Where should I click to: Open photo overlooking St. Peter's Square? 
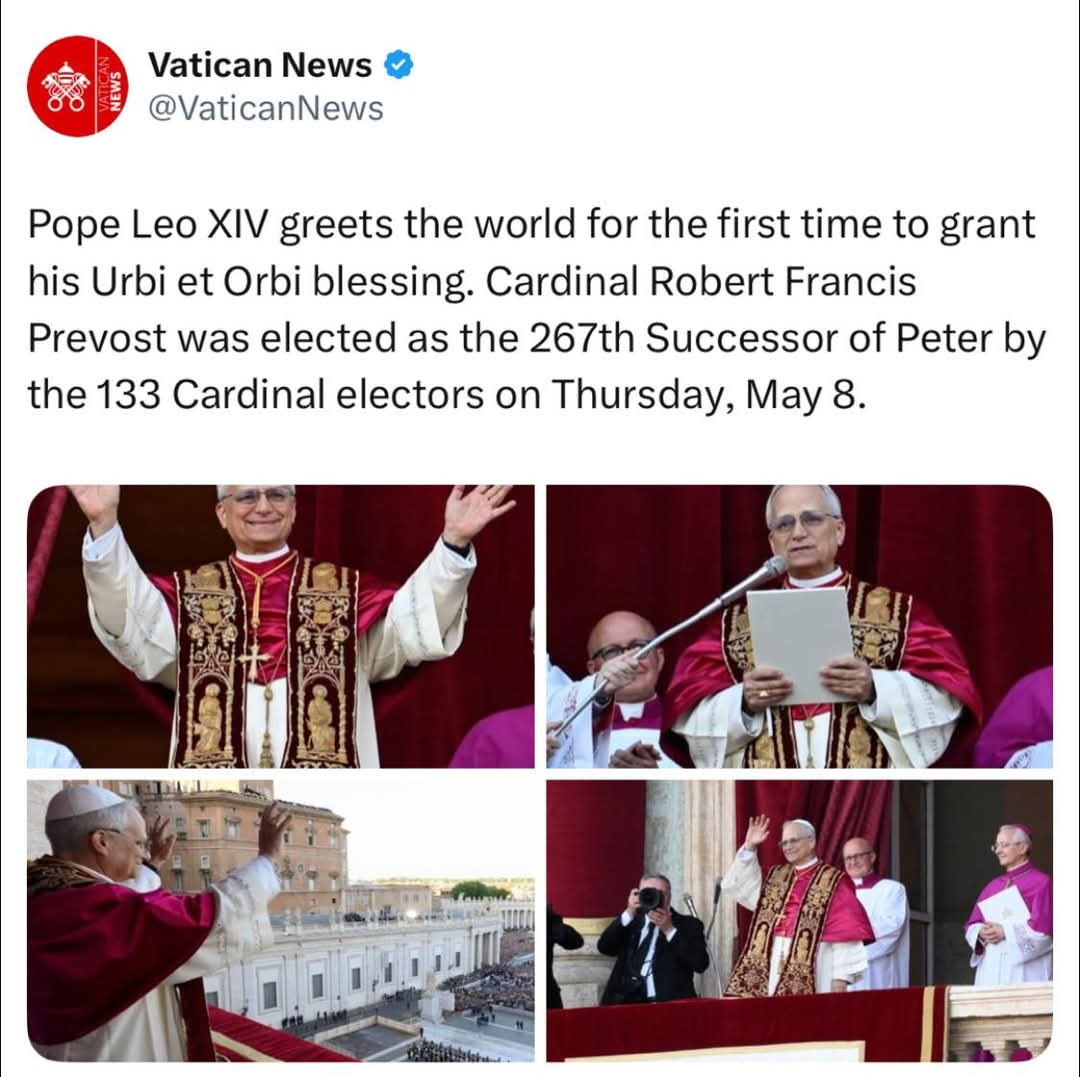tap(280, 921)
